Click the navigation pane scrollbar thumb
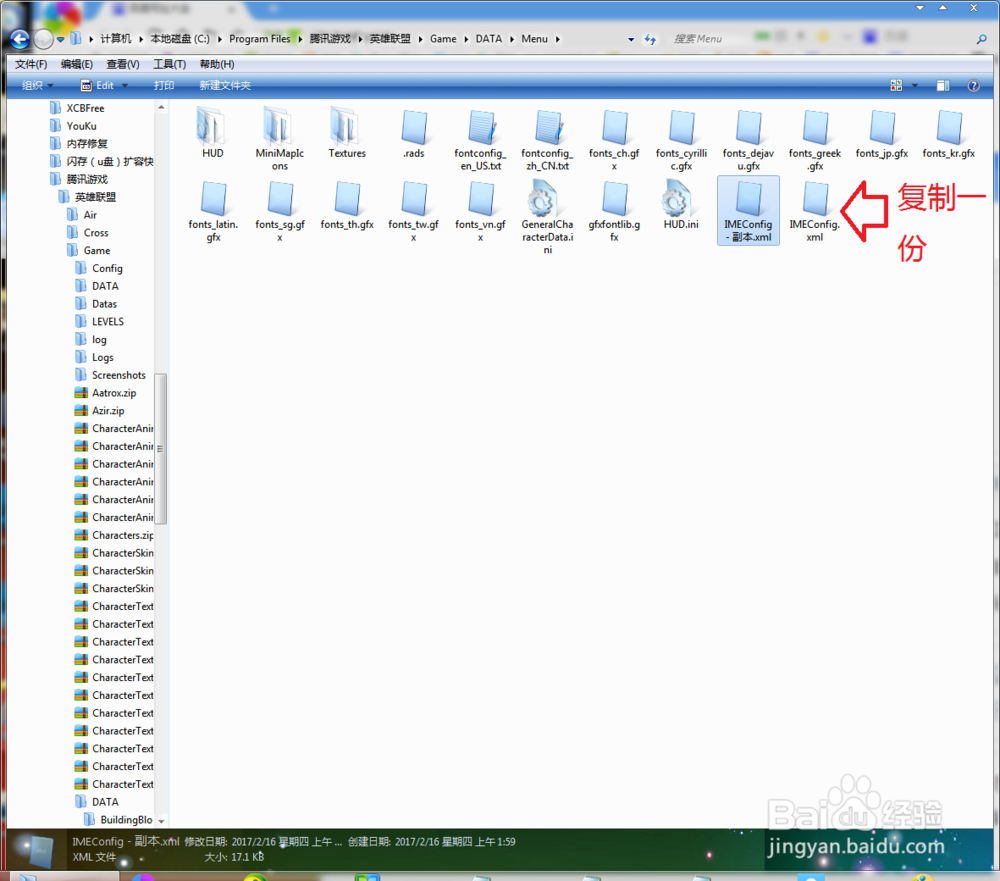This screenshot has width=1000, height=881. (161, 448)
